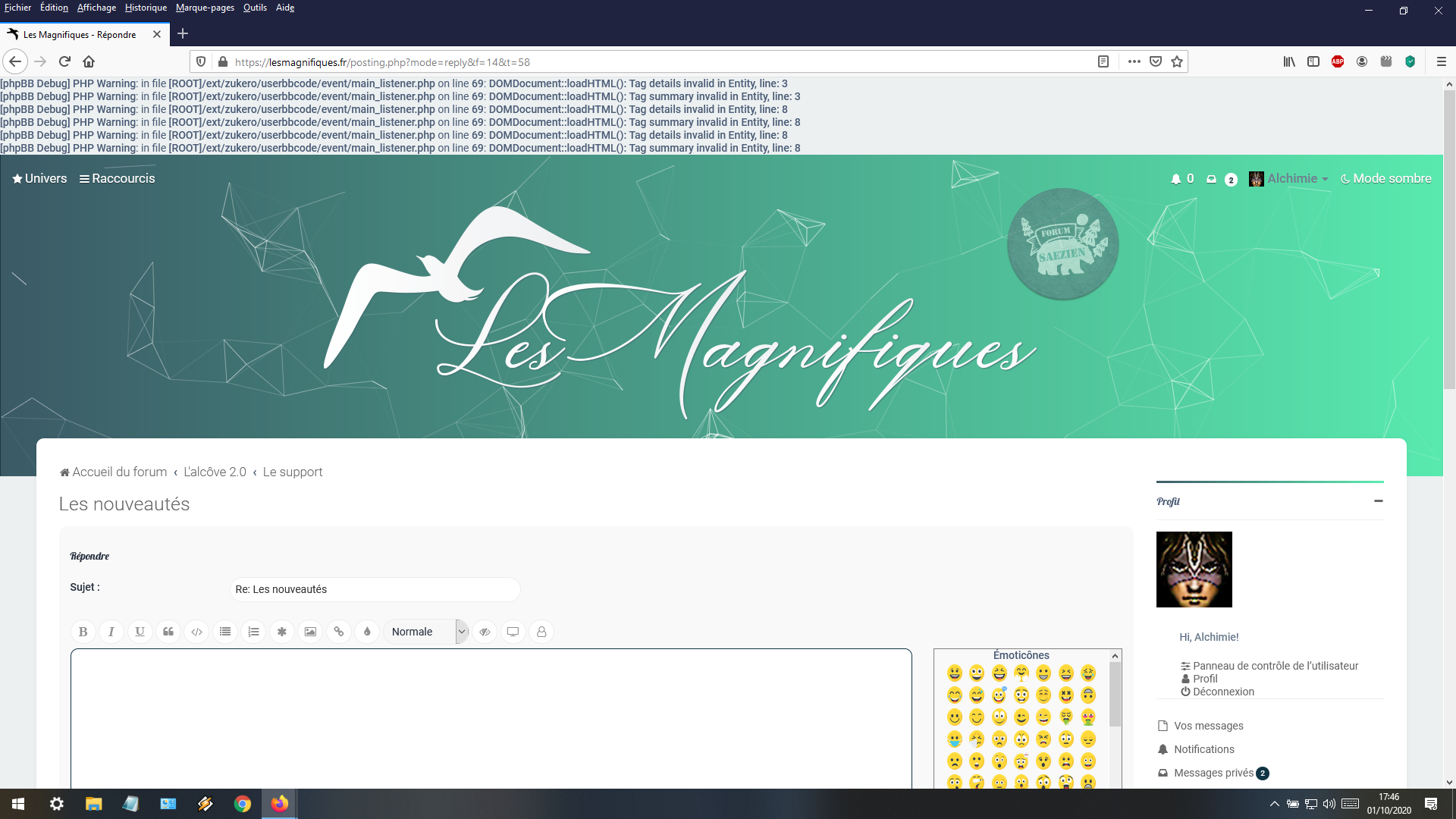This screenshot has height=819, width=1456.
Task: Collapse the Profil panel with minus icon
Action: (1378, 501)
